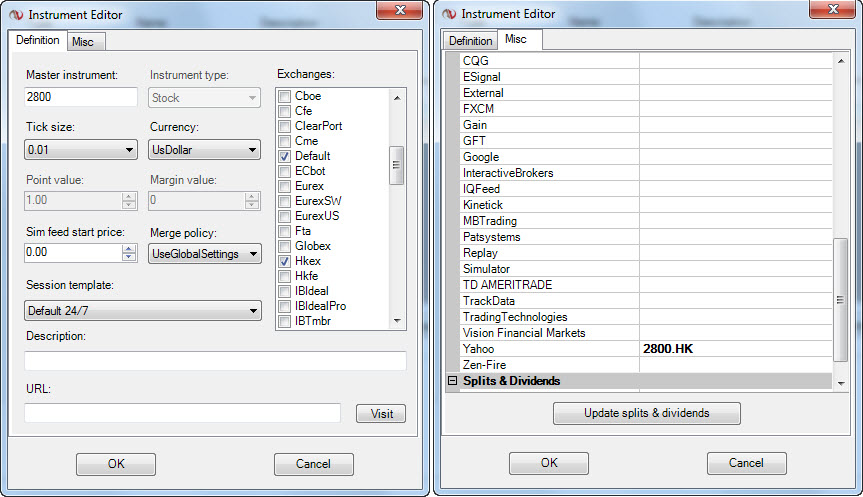The width and height of the screenshot is (863, 497).
Task: Click the Misc grid scrollbar thumb
Action: (x=840, y=300)
